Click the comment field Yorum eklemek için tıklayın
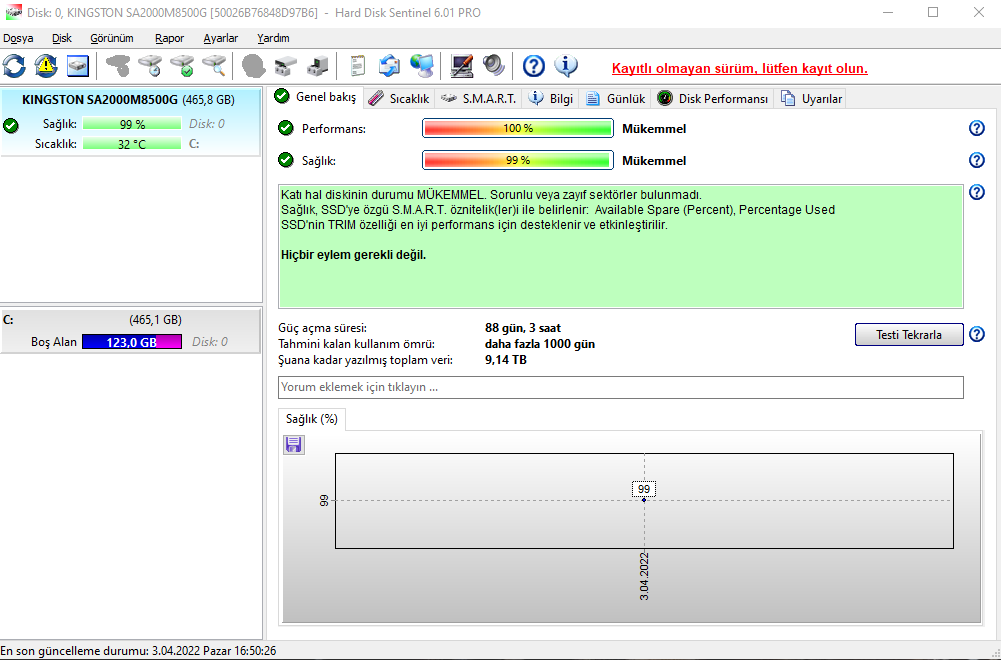This screenshot has height=660, width=1001. [621, 387]
